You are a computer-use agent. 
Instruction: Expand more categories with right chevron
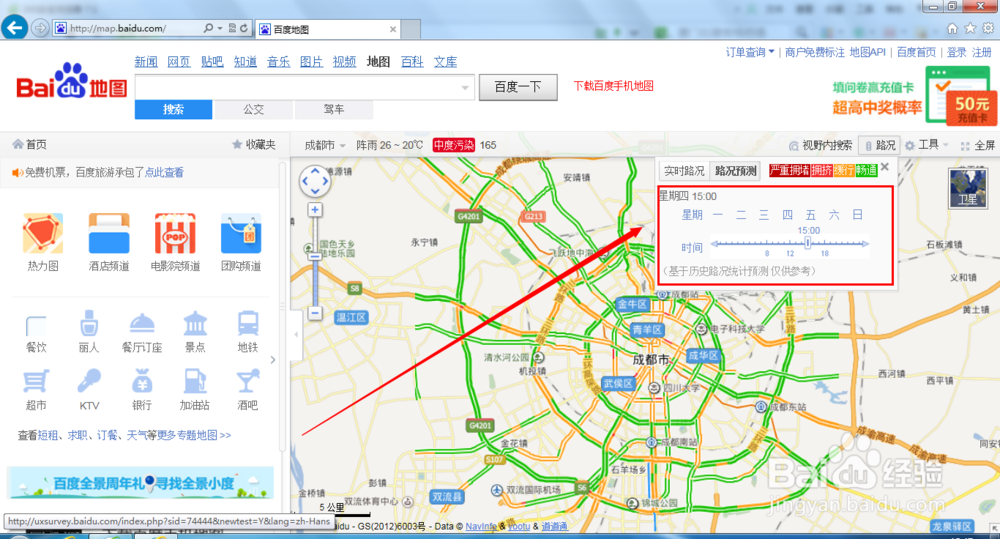pyautogui.click(x=273, y=360)
